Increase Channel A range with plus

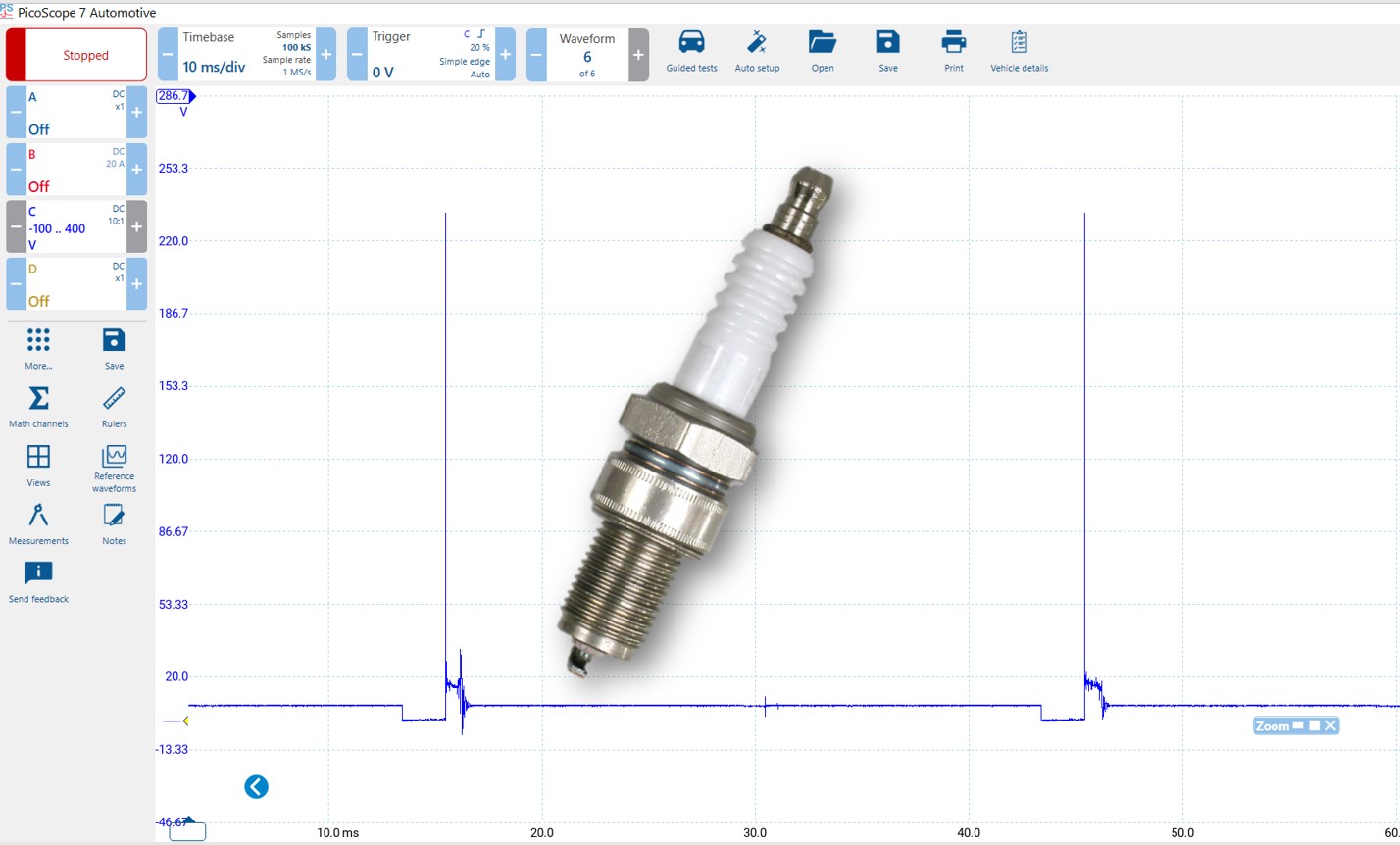136,113
